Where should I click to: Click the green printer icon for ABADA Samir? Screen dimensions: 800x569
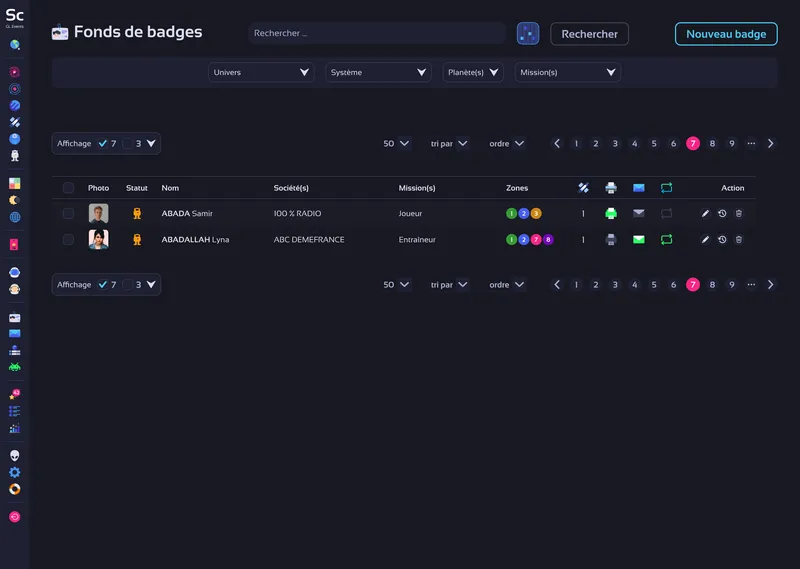[x=611, y=213]
